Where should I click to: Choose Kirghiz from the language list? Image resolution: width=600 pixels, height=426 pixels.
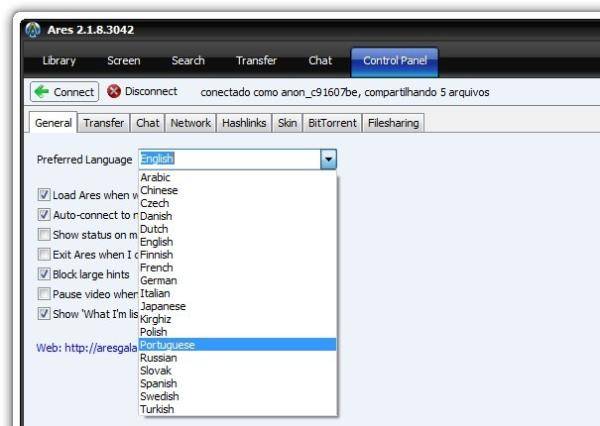point(238,319)
